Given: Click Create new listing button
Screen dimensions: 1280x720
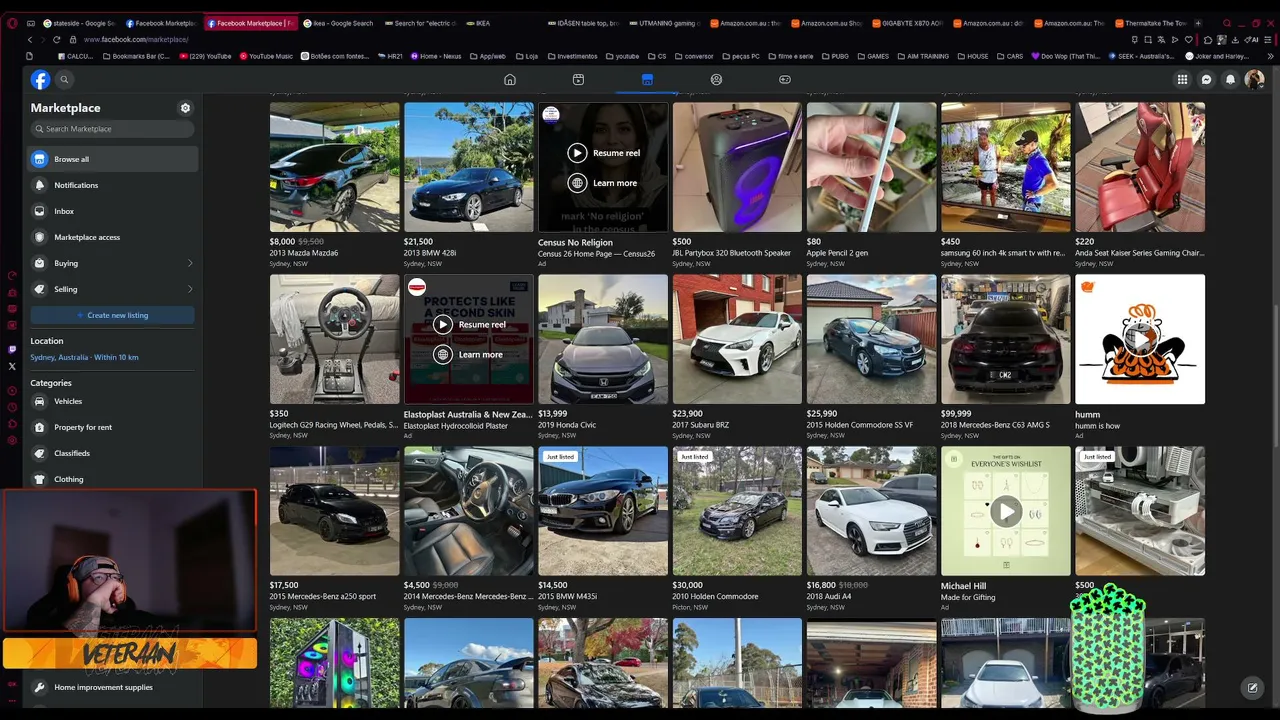Looking at the screenshot, I should coord(112,315).
